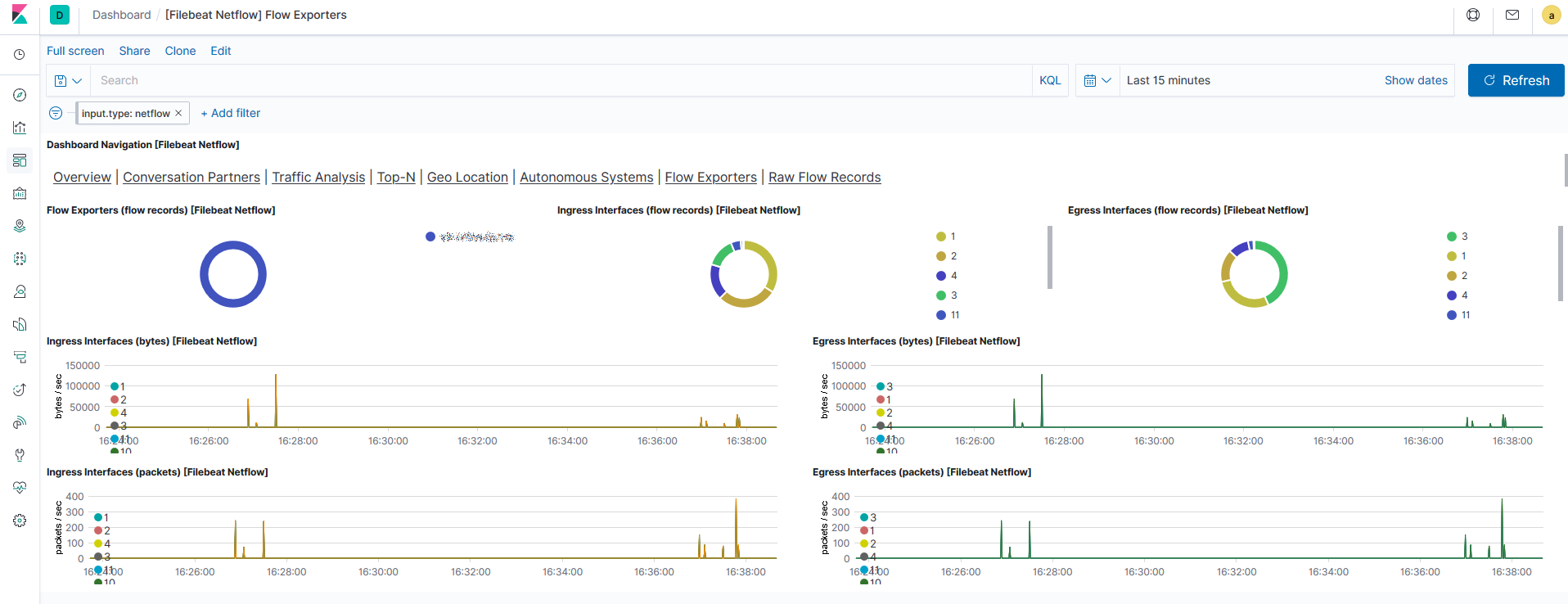Open SIEM icon in sidebar

pyautogui.click(x=20, y=422)
